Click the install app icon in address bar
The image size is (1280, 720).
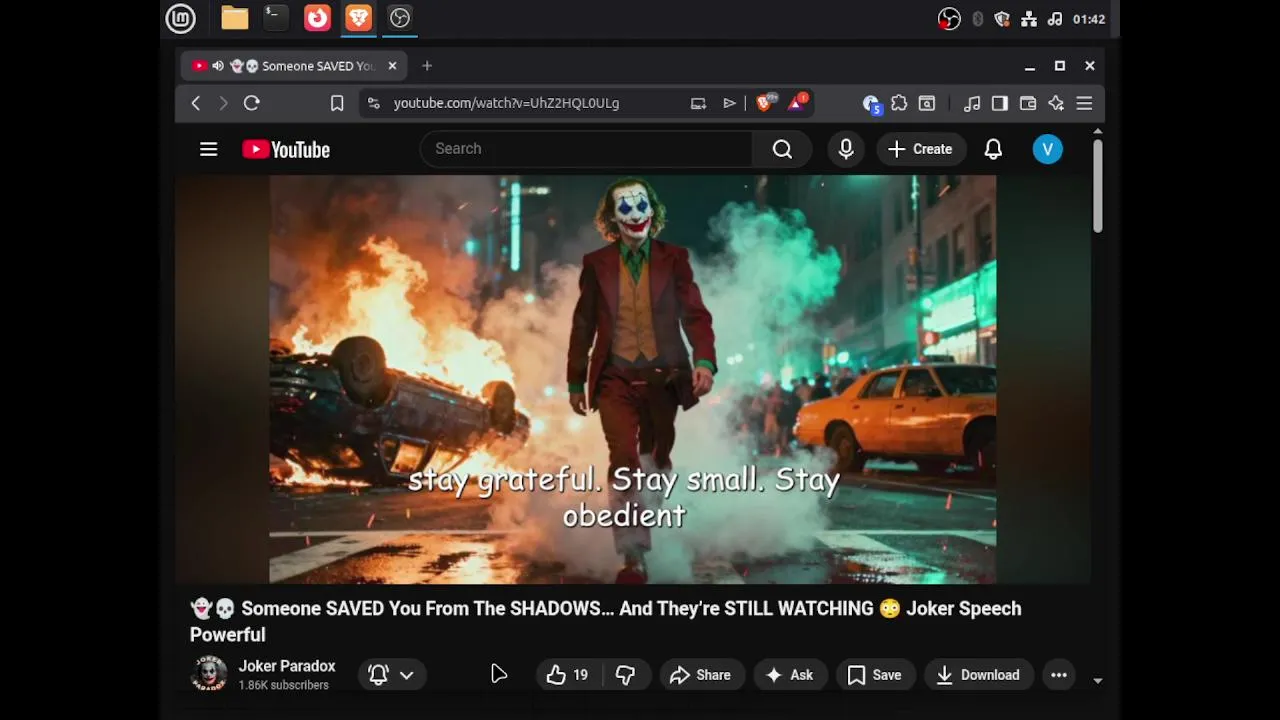click(698, 103)
